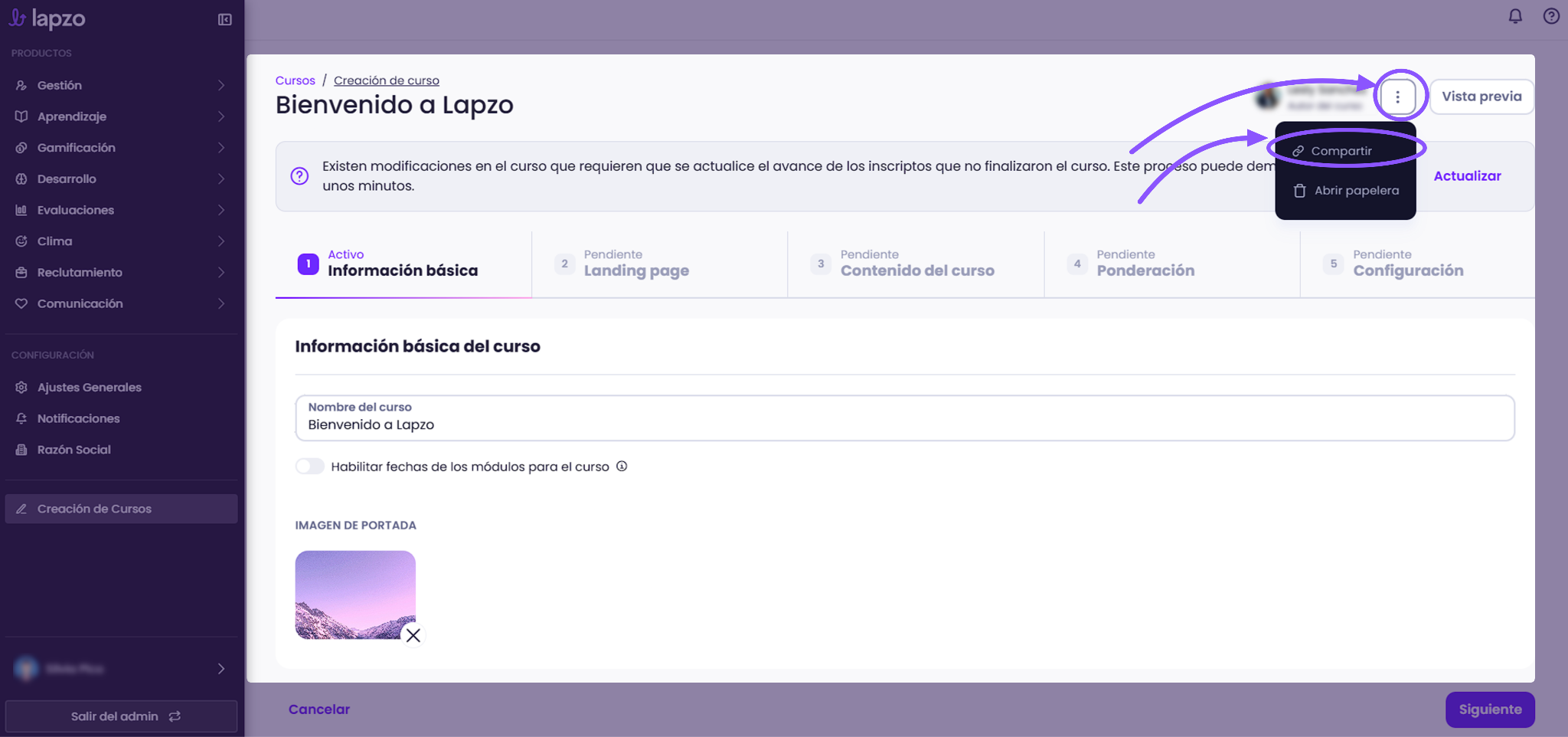Switch to the Contenido del curso step
This screenshot has width=1568, height=737.
[916, 264]
